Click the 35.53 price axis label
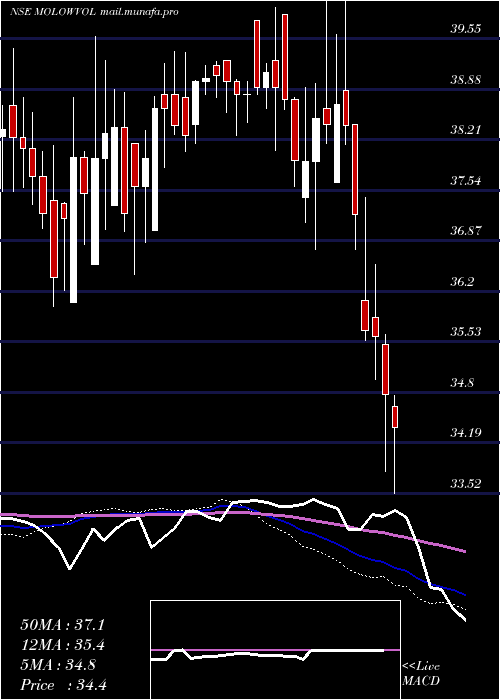Viewport: 500px width, 700px height. pos(466,332)
